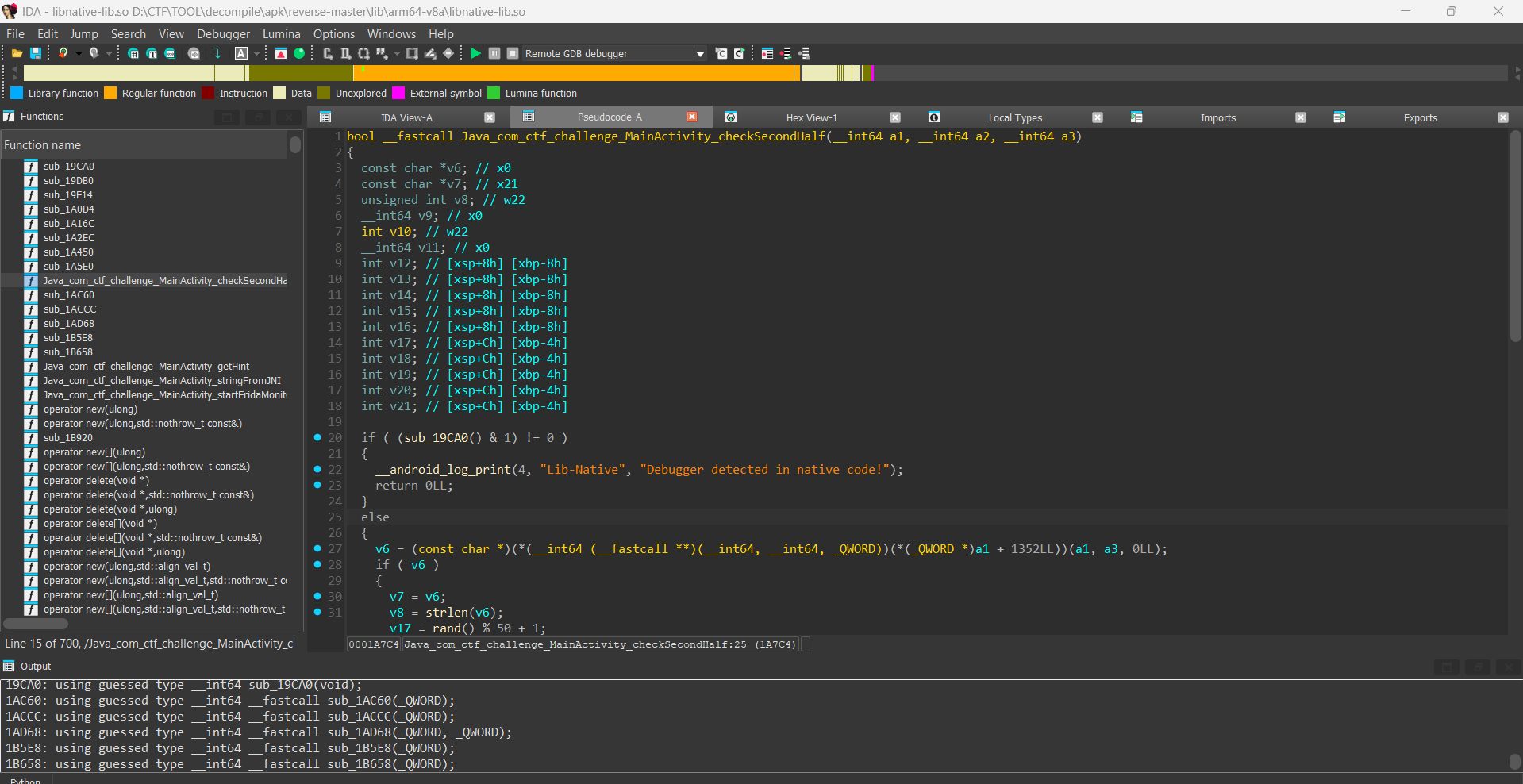This screenshot has height=784, width=1523.
Task: Click the green circle toolbar icon
Action: pyautogui.click(x=299, y=53)
